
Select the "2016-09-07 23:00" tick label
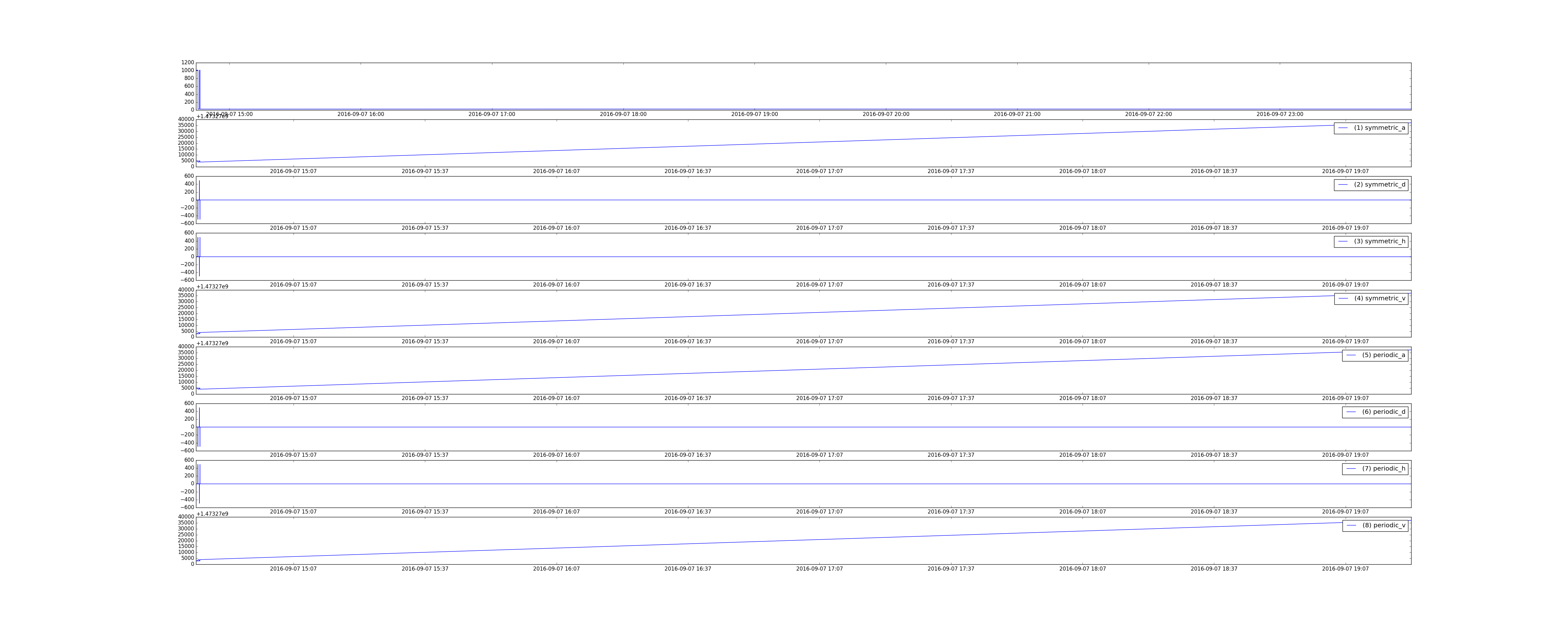tap(1280, 114)
